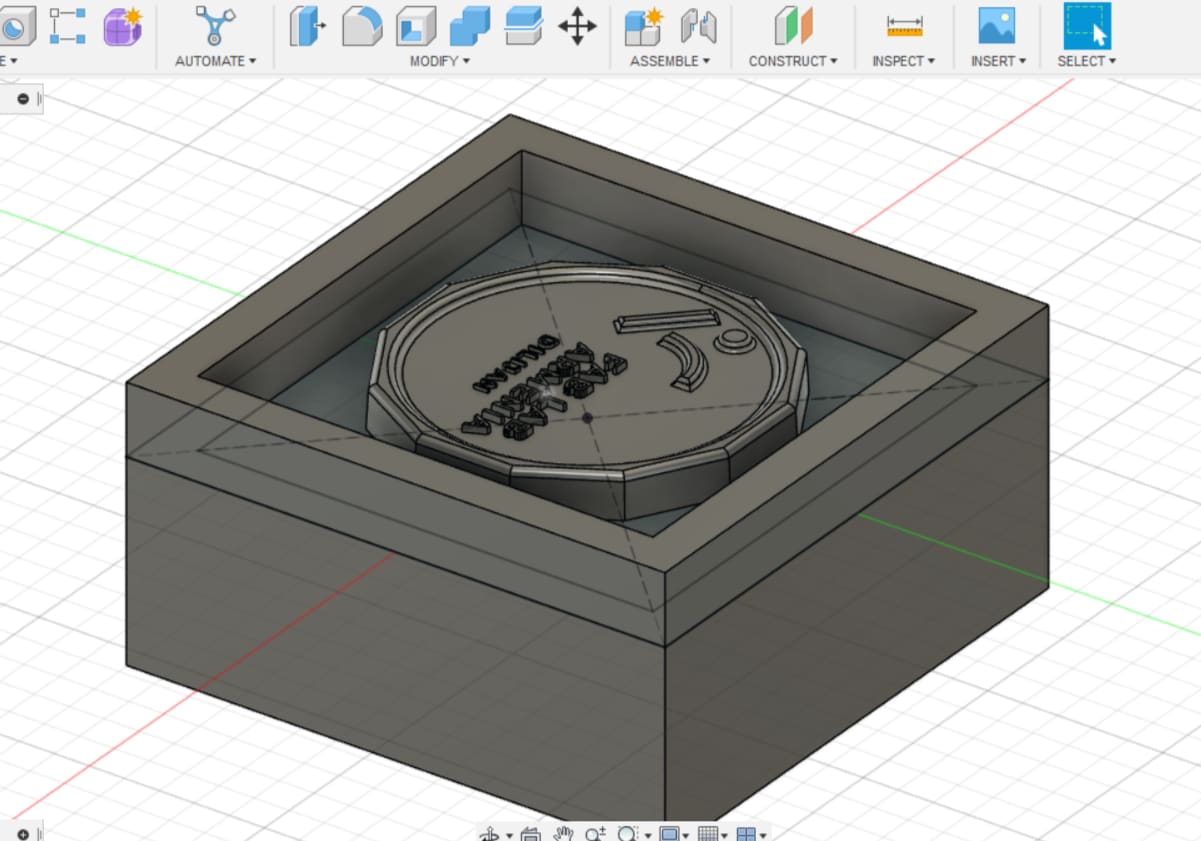Select the Offset Face tool
Viewport: 1201px width, 841px height.
pos(523,25)
